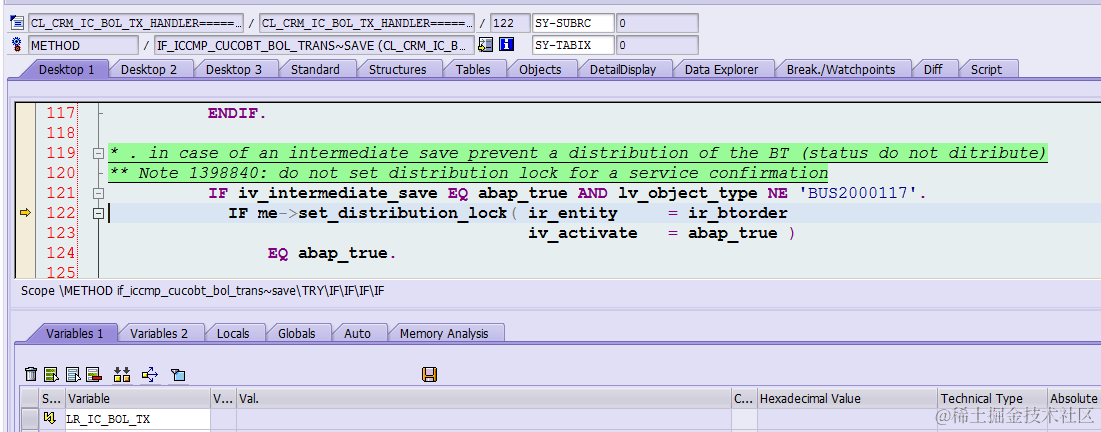Click the list icon with the red minus

click(94, 375)
